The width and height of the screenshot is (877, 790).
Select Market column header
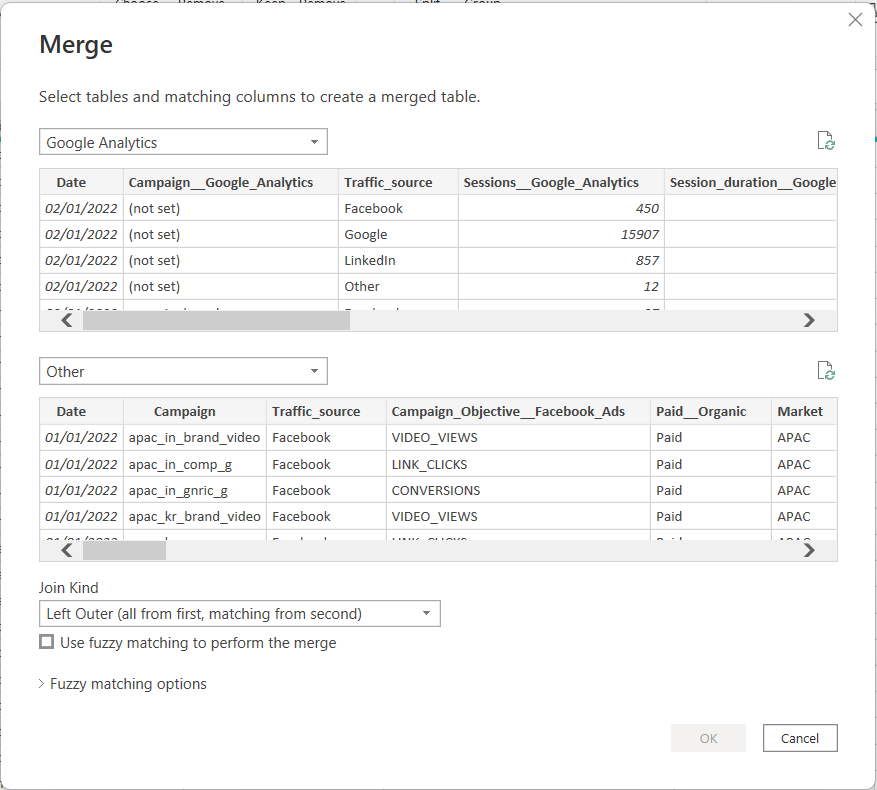(x=804, y=412)
